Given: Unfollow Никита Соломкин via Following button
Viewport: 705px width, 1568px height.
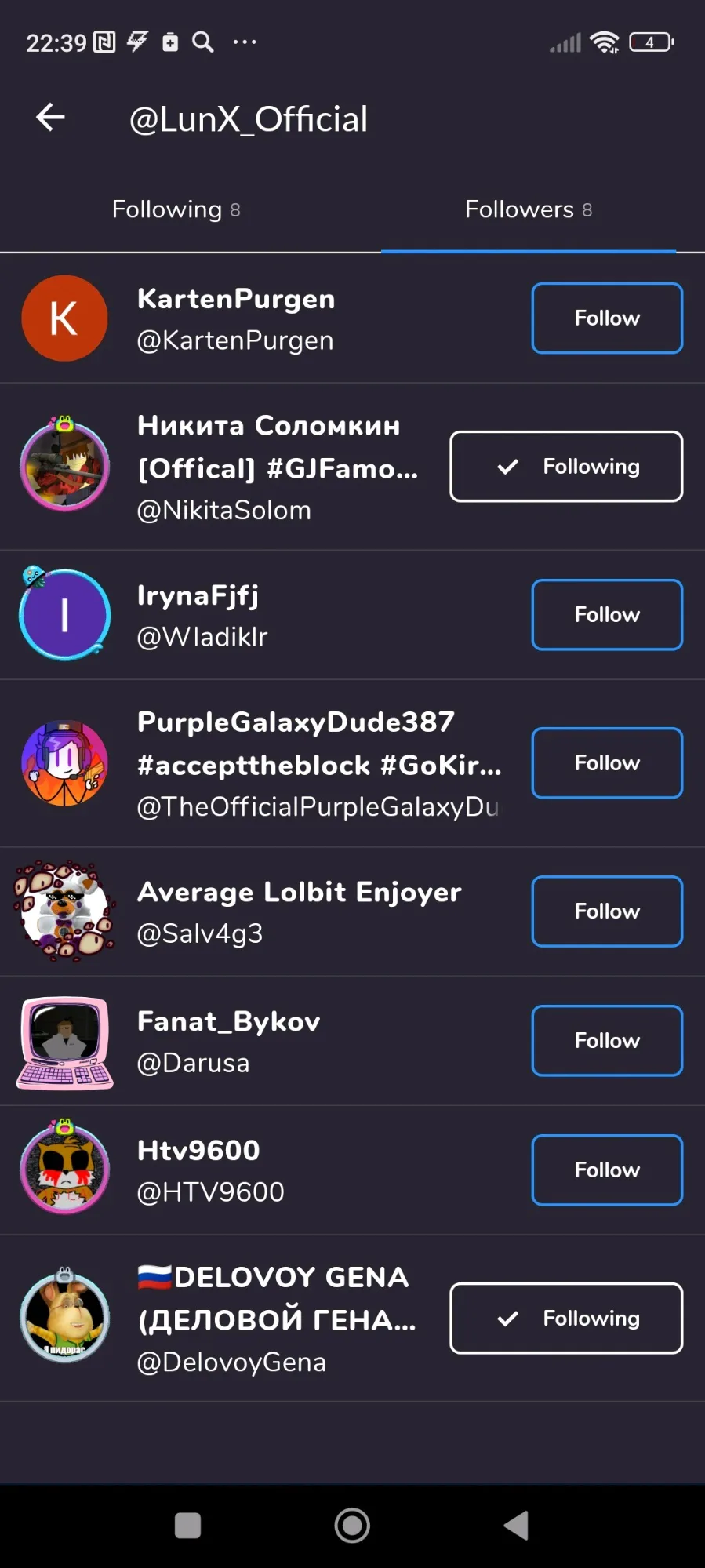Looking at the screenshot, I should [566, 467].
